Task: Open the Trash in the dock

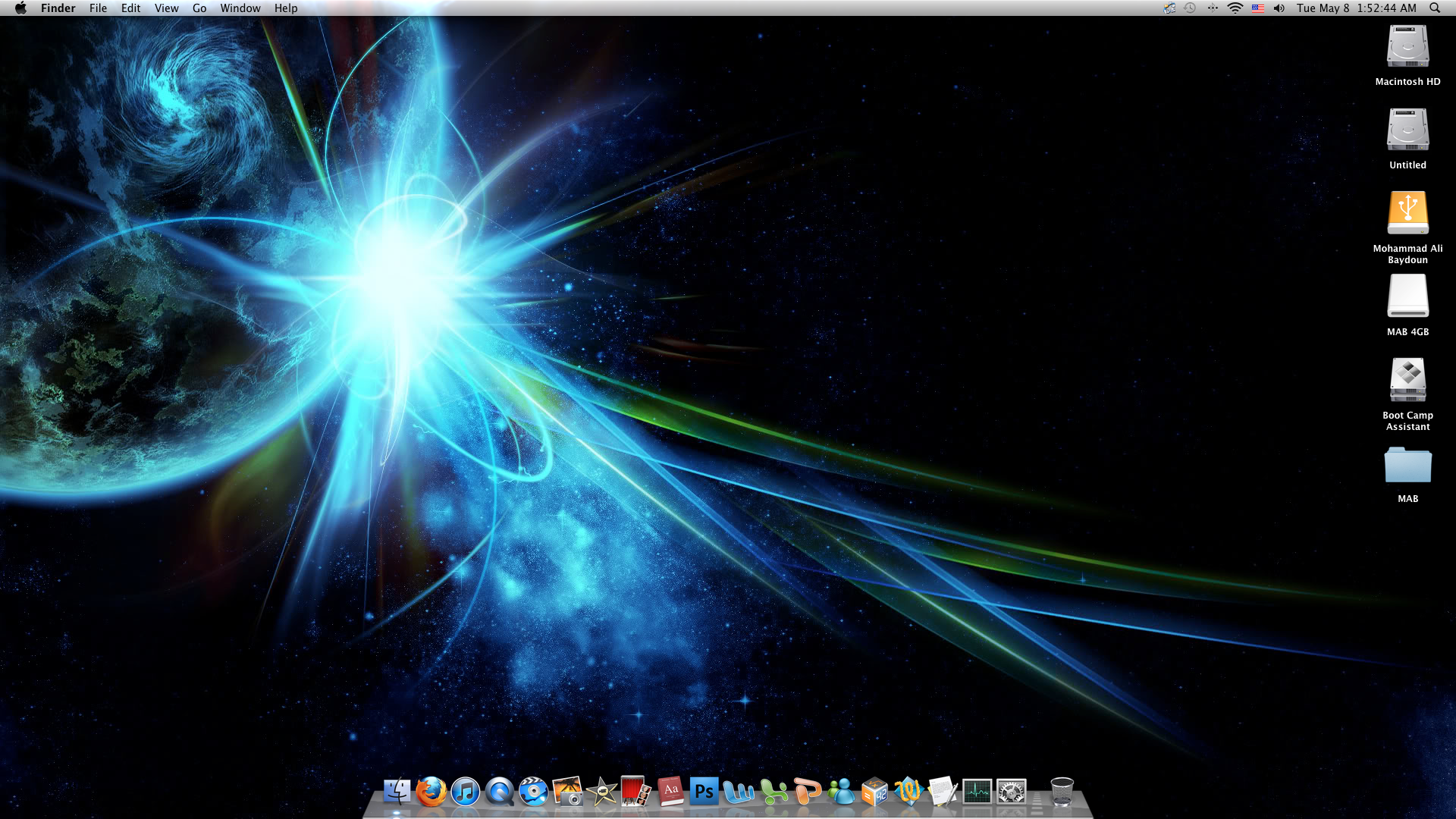Action: coord(1062,792)
